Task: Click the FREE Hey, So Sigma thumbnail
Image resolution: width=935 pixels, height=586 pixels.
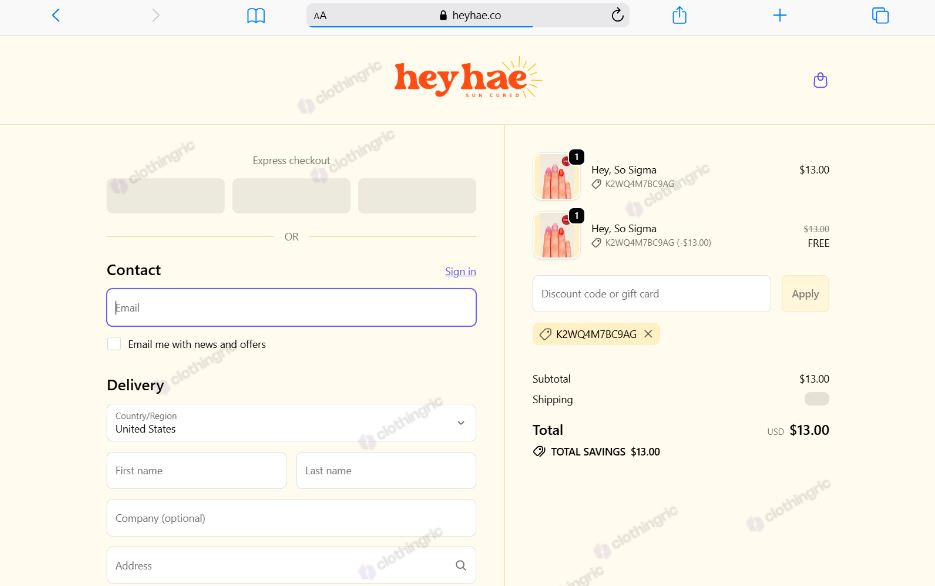Action: [556, 235]
